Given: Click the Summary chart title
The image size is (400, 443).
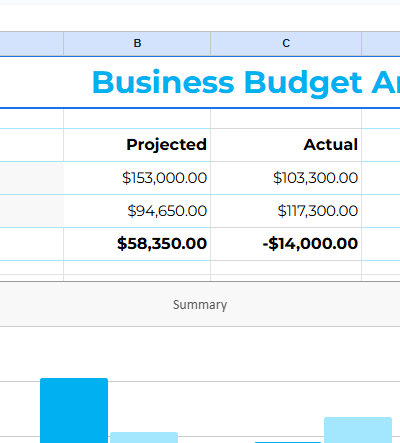Looking at the screenshot, I should point(200,305).
